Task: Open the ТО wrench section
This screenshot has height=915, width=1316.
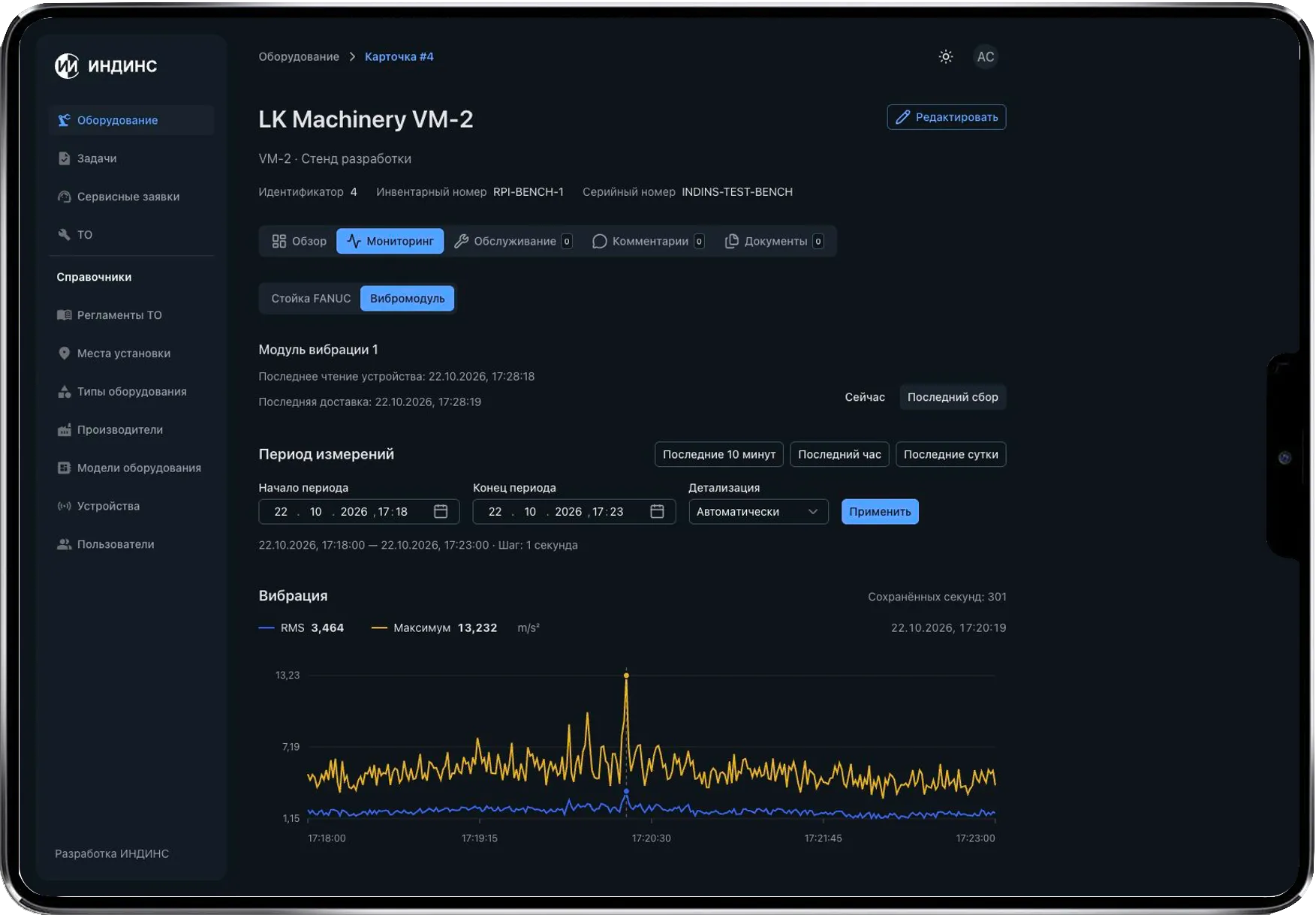Action: pos(131,235)
